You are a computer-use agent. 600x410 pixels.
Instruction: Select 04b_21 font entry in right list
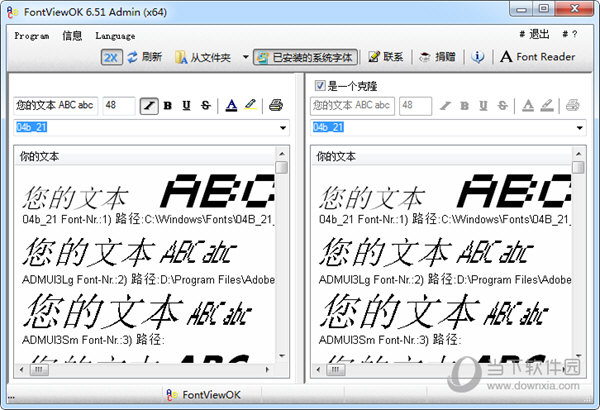coord(445,200)
